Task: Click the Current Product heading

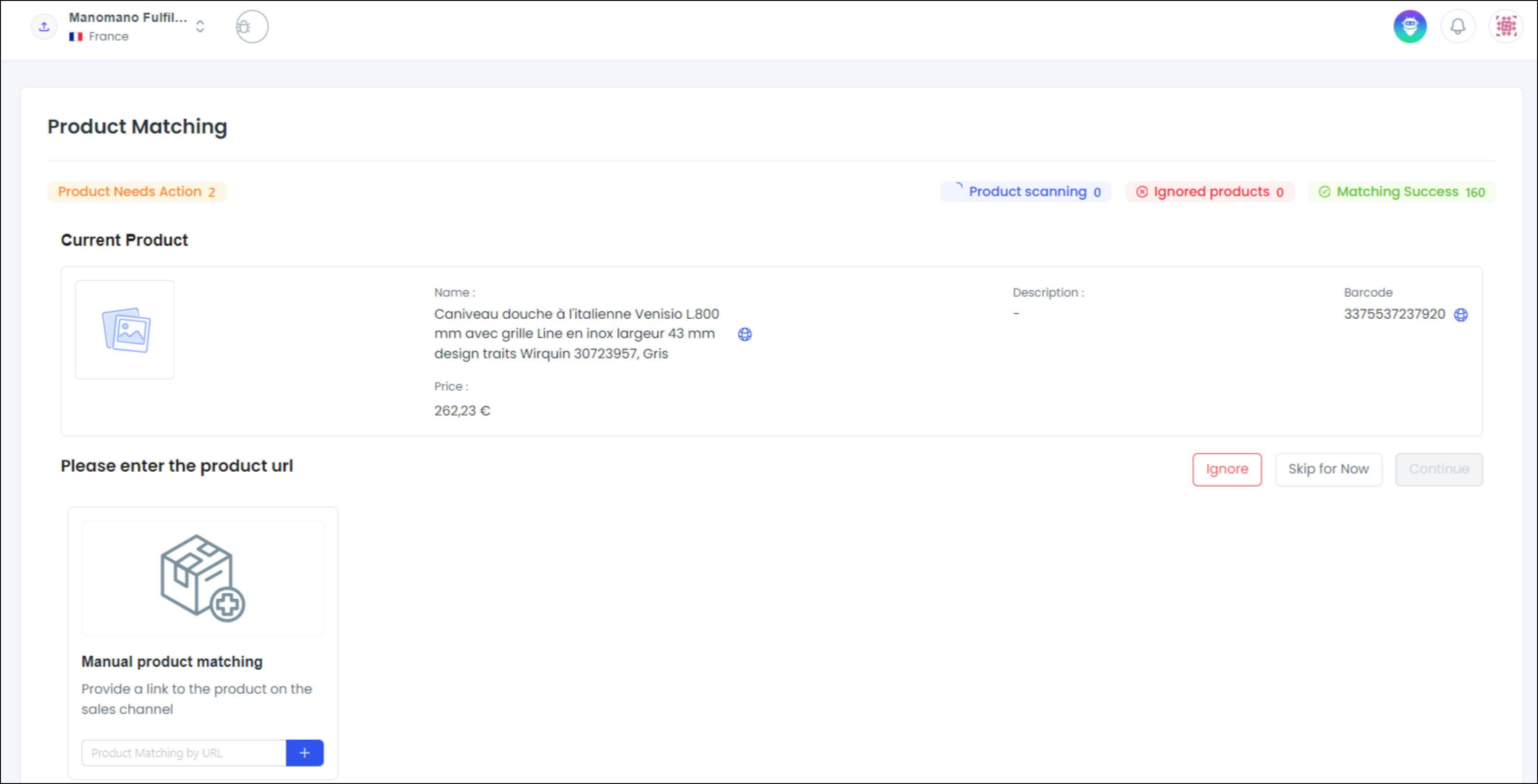Action: 124,240
